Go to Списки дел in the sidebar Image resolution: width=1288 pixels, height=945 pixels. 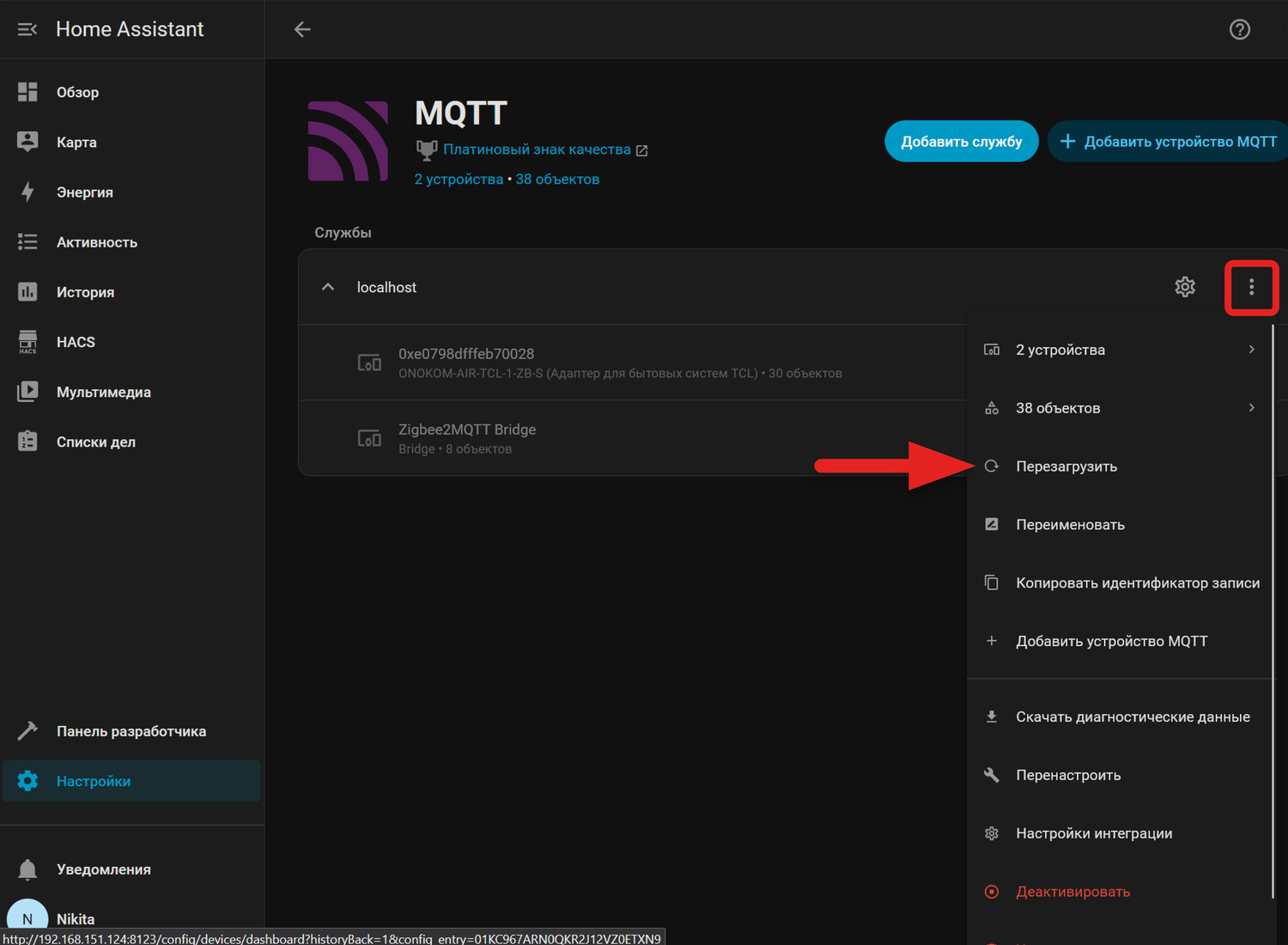point(132,442)
